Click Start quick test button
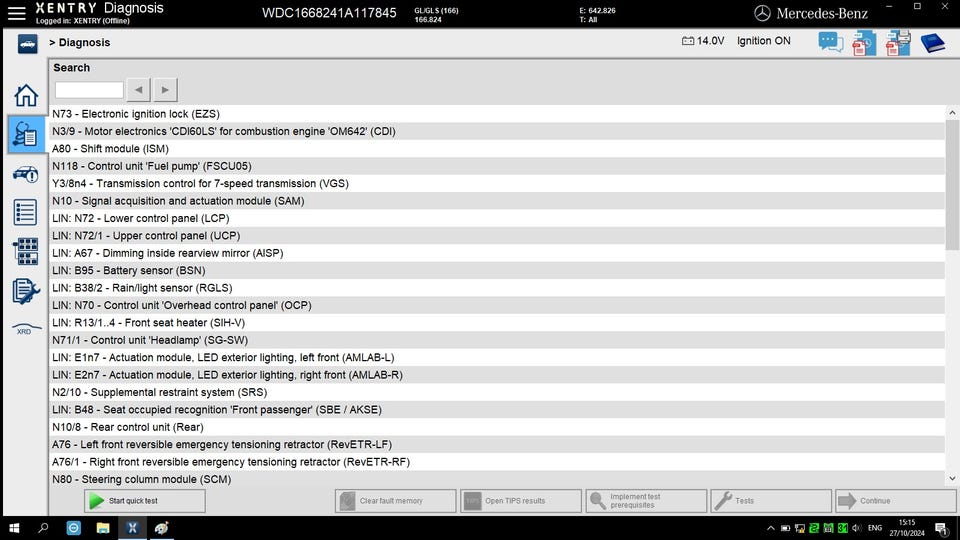This screenshot has width=960, height=540. 144,501
